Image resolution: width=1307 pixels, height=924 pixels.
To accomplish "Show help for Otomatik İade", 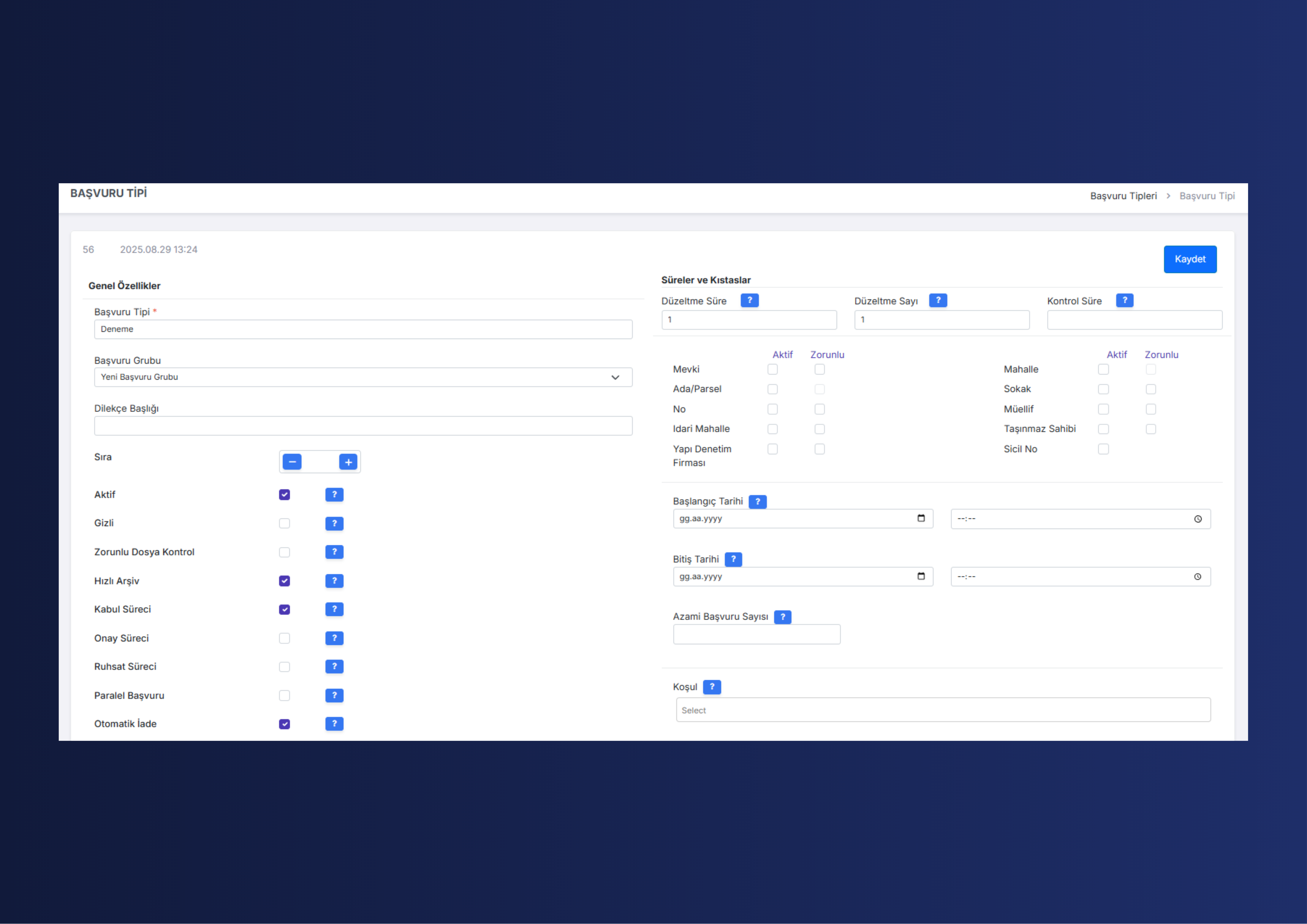I will 334,724.
